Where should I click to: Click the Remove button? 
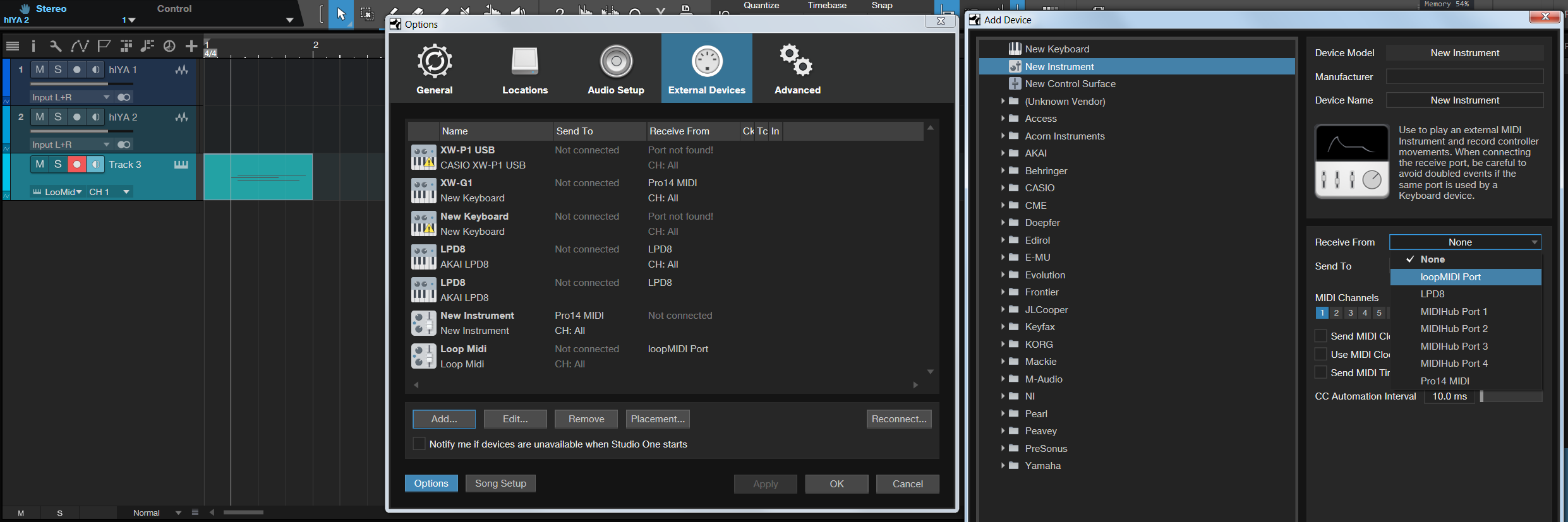tap(586, 419)
